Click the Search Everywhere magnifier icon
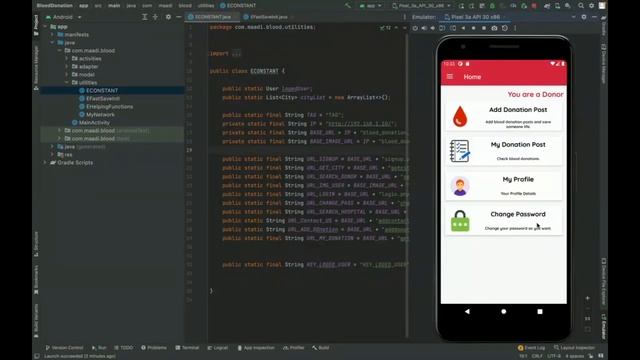This screenshot has height=360, width=640. pyautogui.click(x=581, y=6)
